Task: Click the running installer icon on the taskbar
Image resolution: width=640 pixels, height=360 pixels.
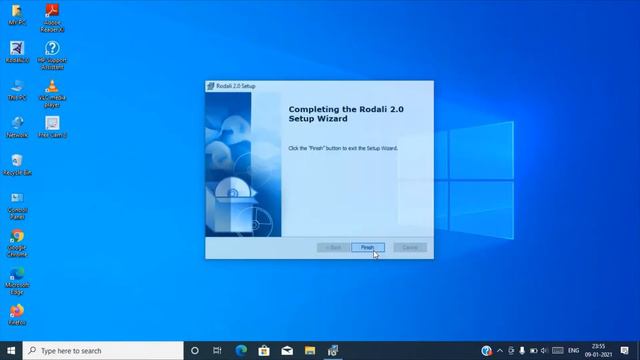Action: pos(333,351)
